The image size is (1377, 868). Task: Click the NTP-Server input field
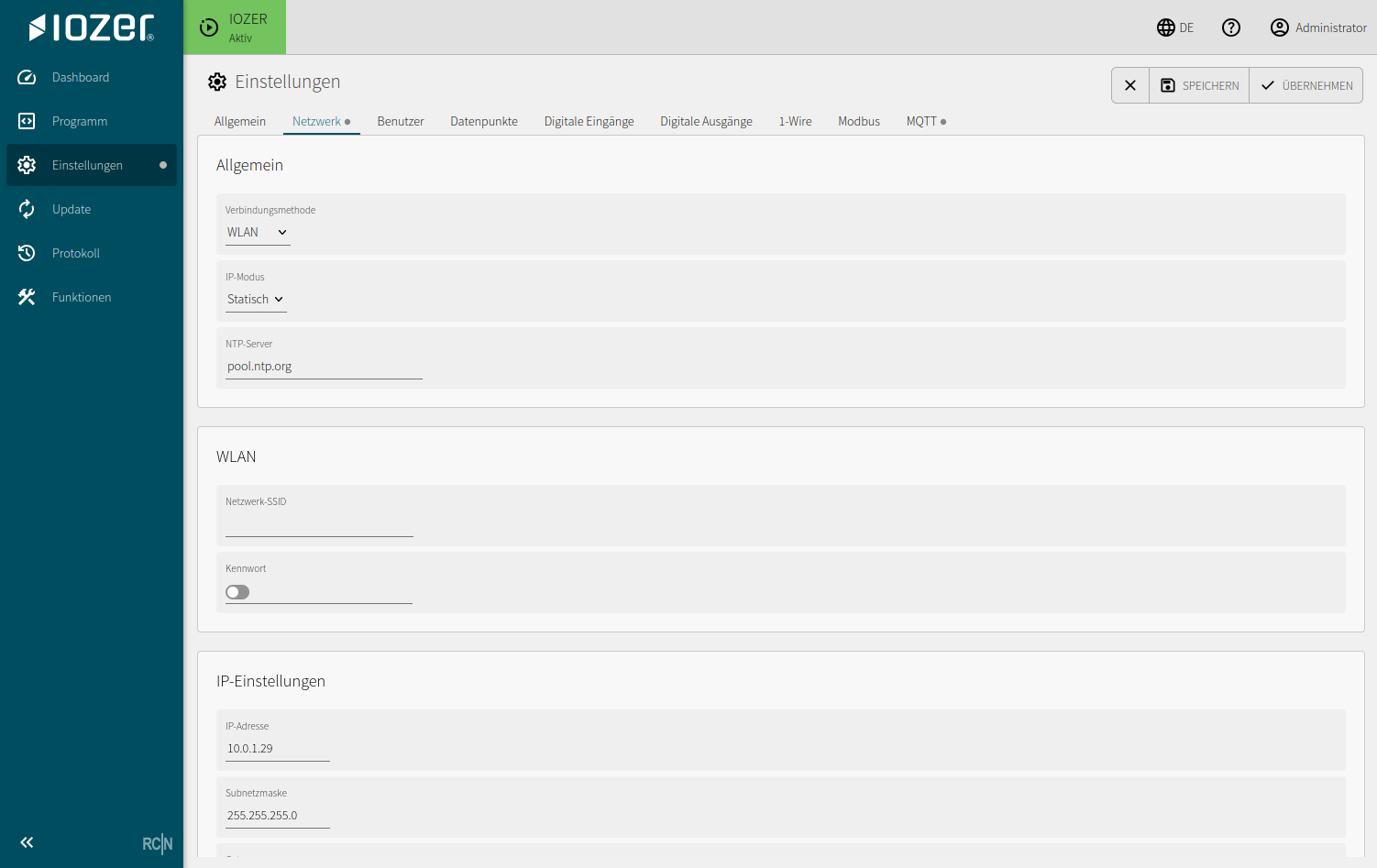(324, 367)
